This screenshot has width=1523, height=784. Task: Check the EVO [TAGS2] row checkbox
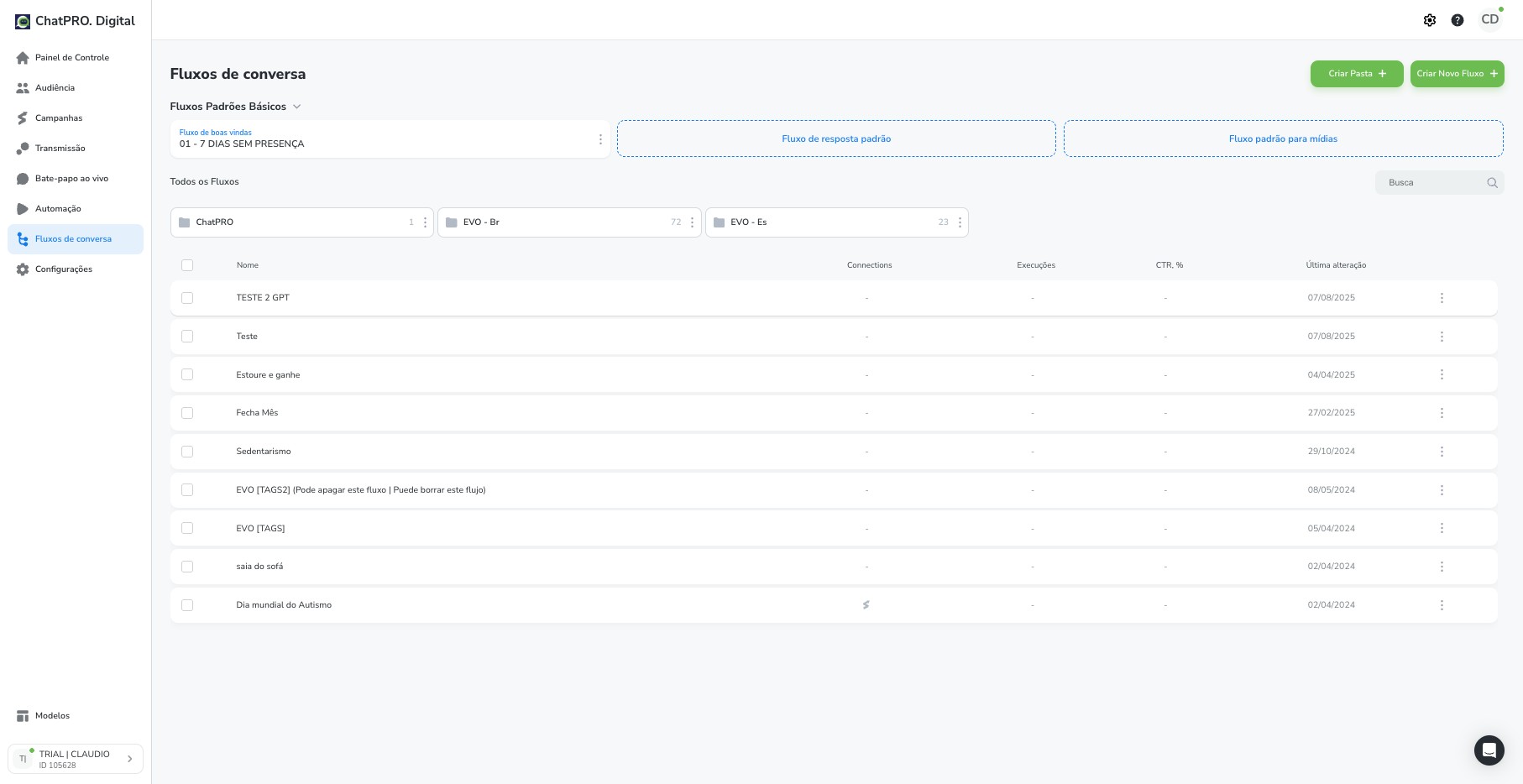187,490
